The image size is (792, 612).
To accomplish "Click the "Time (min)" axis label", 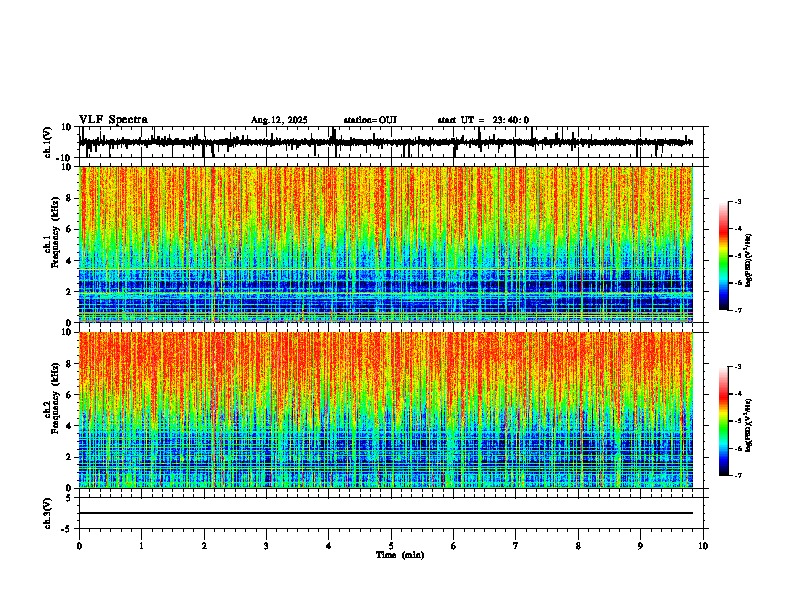I will coord(400,555).
